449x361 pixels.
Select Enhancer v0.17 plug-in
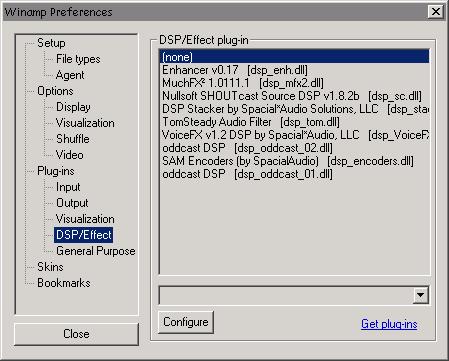tap(295, 70)
